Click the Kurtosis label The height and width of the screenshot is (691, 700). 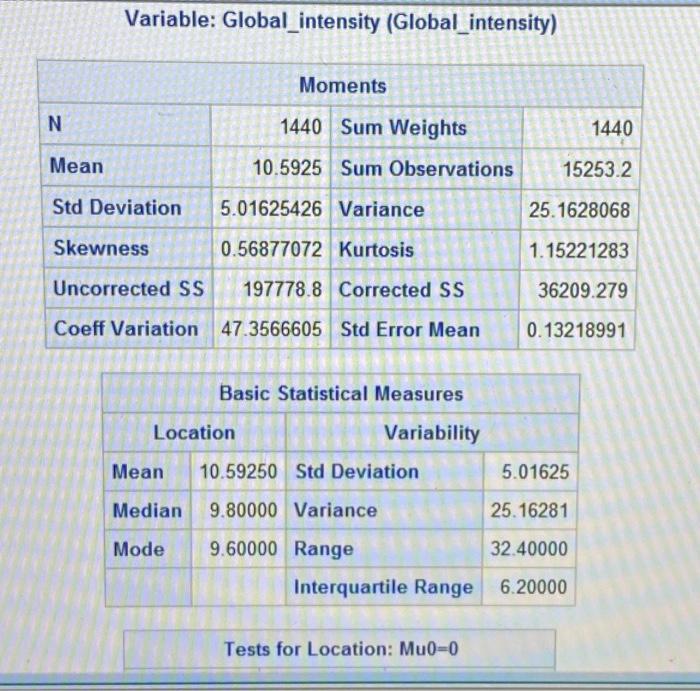(376, 250)
